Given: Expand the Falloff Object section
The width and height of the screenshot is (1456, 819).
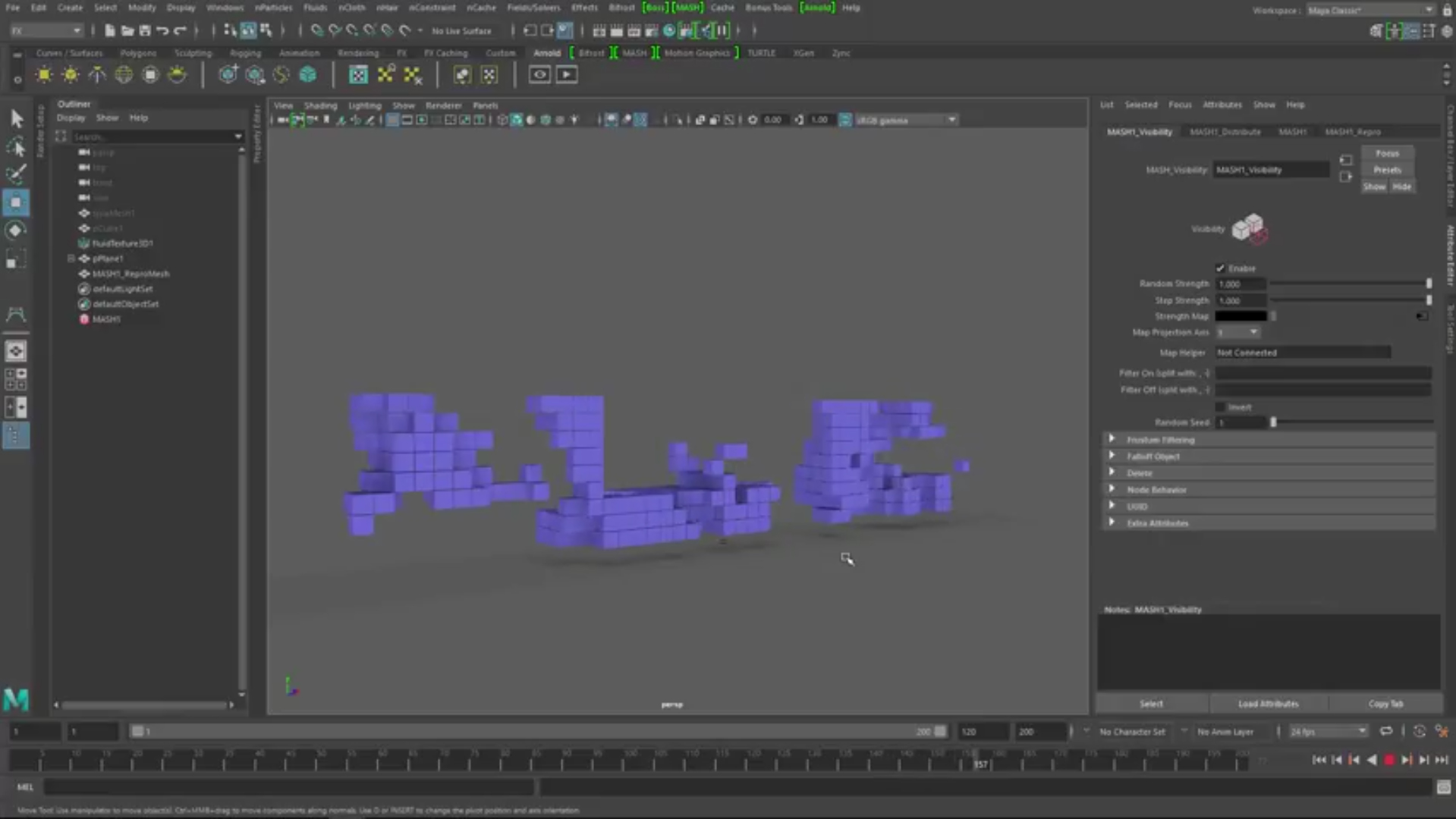Looking at the screenshot, I should coord(1268,457).
